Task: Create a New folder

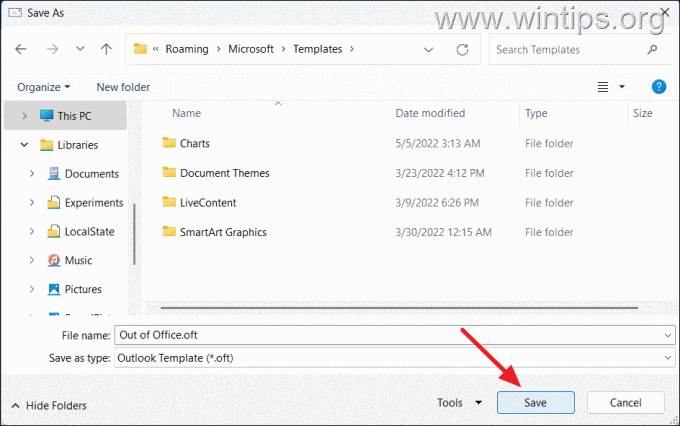Action: tap(123, 87)
